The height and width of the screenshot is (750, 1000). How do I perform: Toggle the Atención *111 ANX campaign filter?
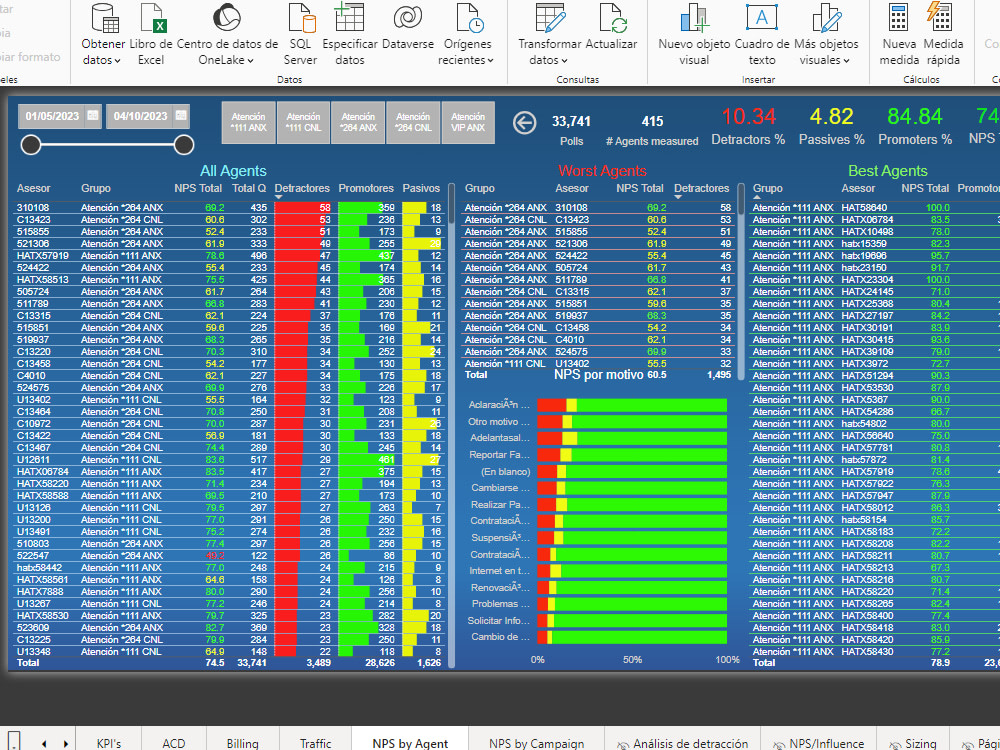[x=248, y=122]
